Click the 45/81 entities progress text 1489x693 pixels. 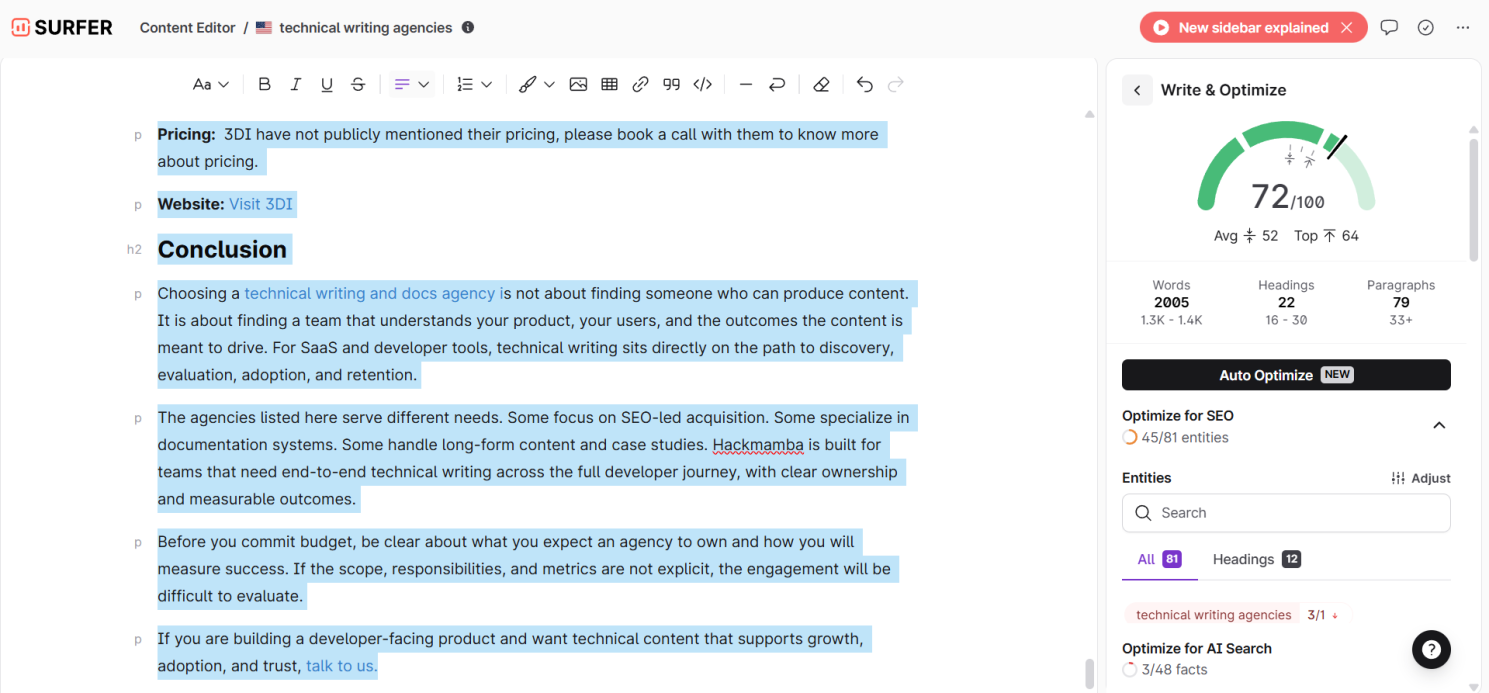[1185, 437]
